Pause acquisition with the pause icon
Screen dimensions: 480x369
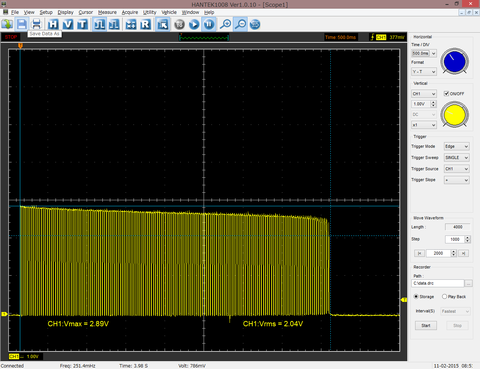(x=209, y=24)
